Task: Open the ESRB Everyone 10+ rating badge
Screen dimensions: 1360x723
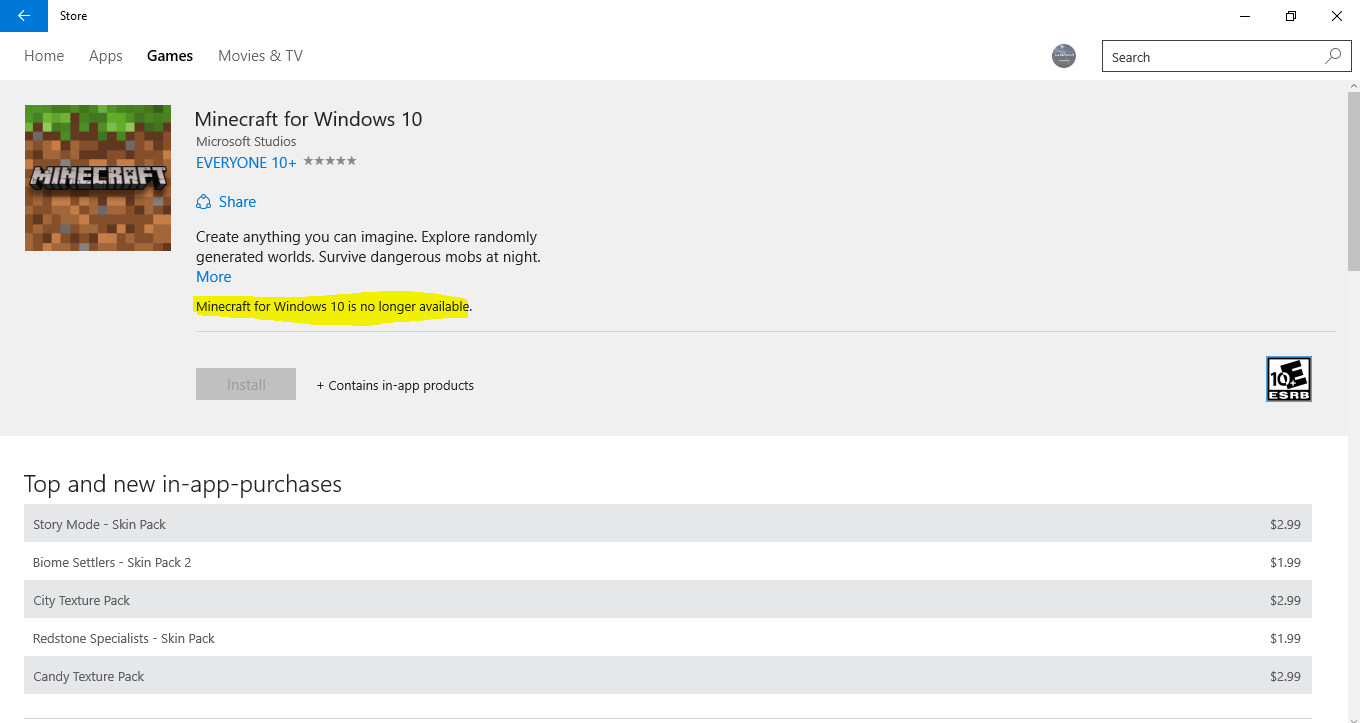Action: tap(1289, 379)
